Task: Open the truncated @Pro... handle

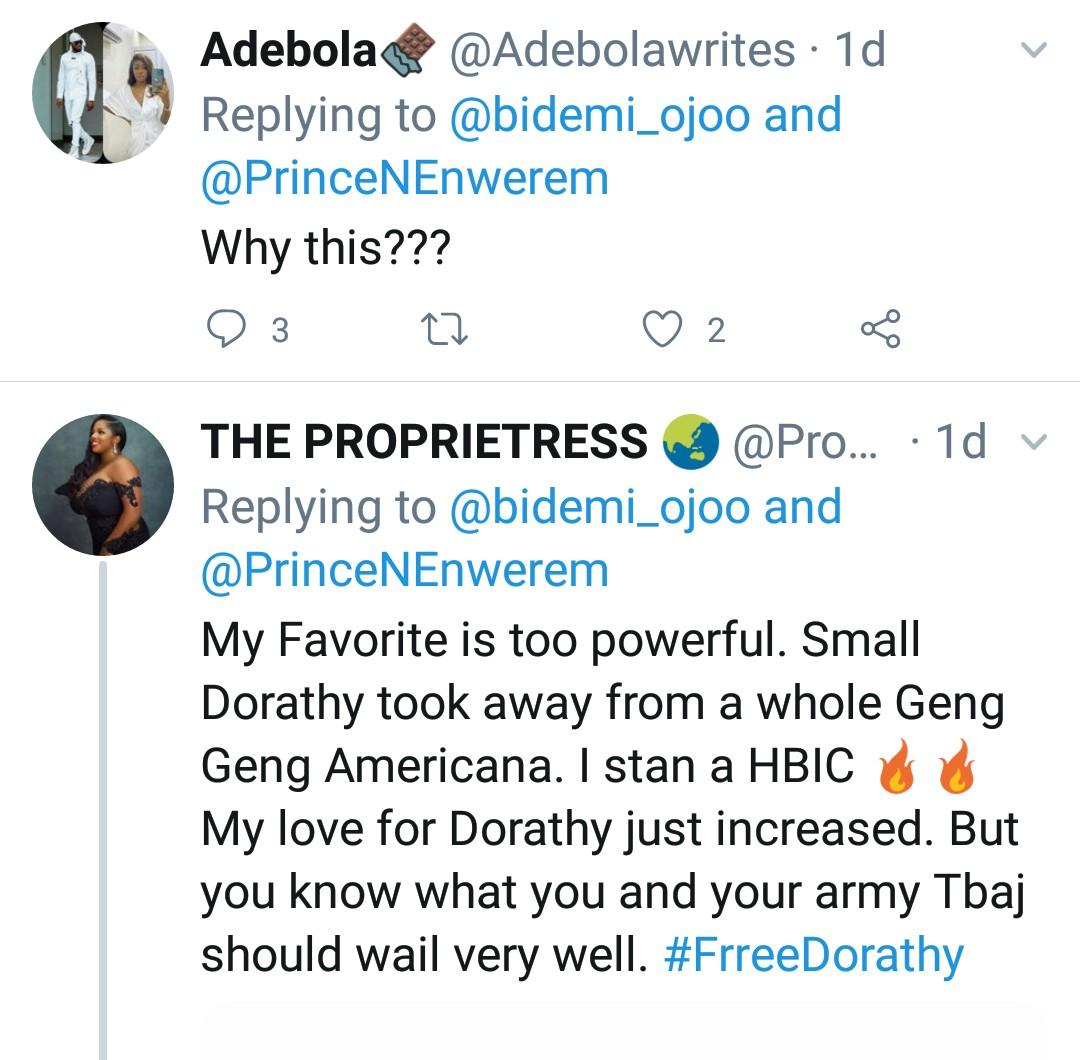Action: pyautogui.click(x=805, y=441)
